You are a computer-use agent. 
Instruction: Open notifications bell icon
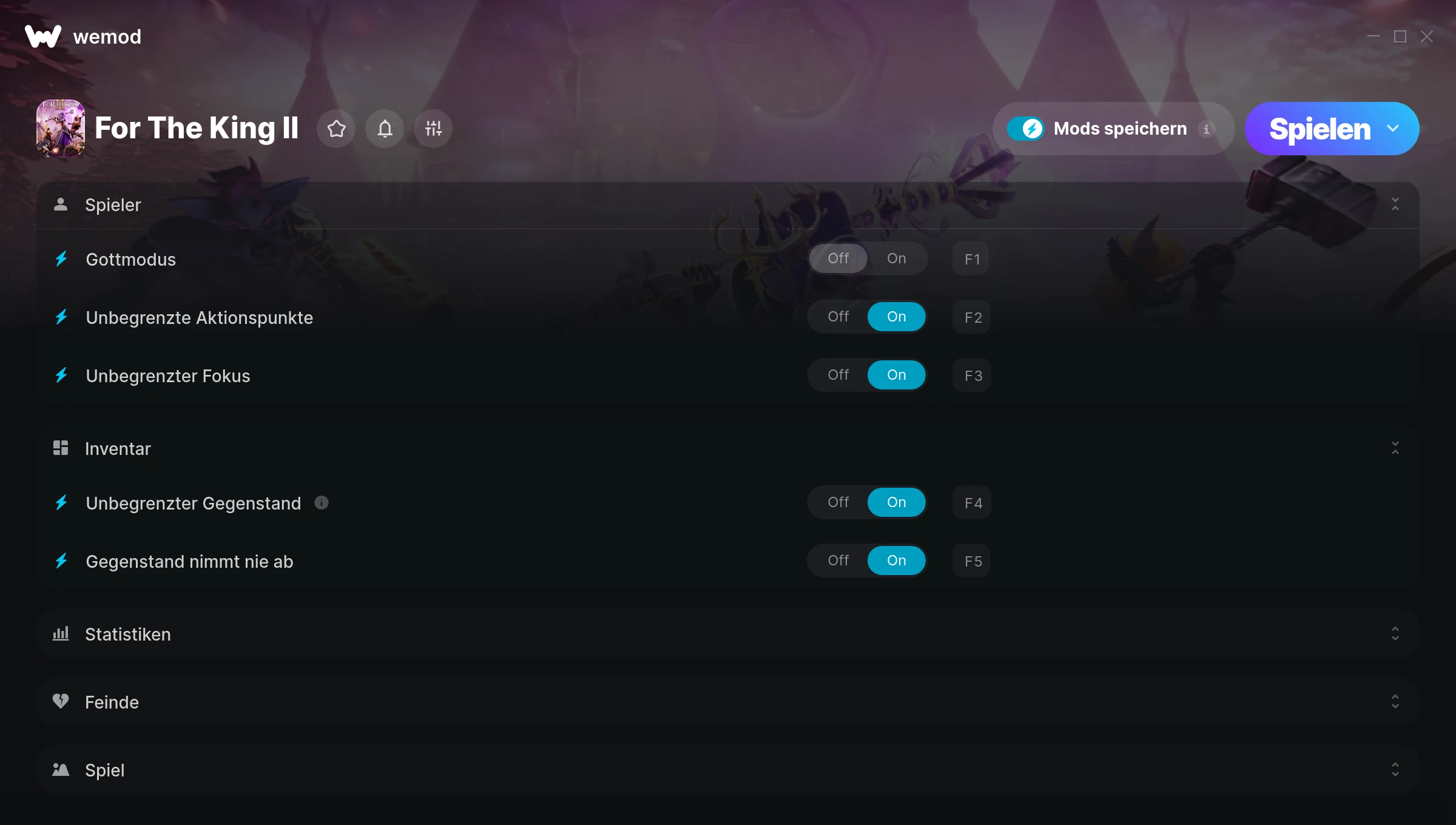pyautogui.click(x=385, y=129)
